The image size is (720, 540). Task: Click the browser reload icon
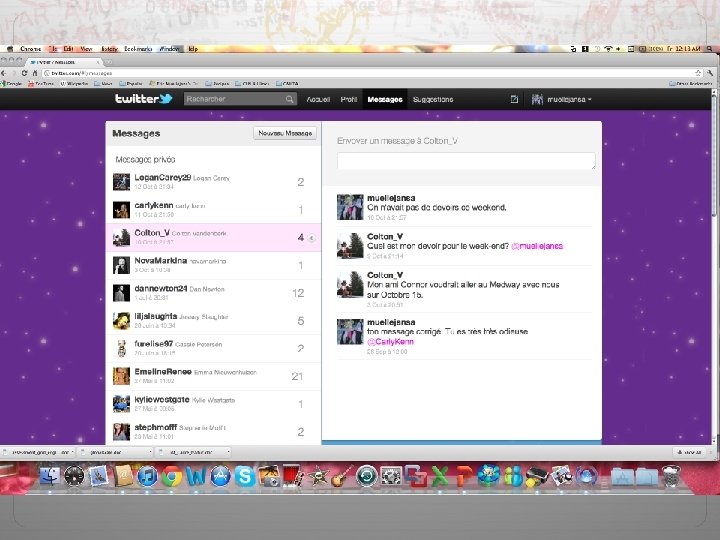tap(24, 73)
